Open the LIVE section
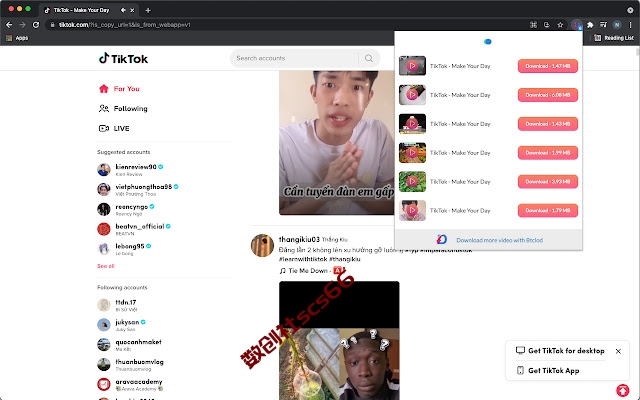 point(114,128)
